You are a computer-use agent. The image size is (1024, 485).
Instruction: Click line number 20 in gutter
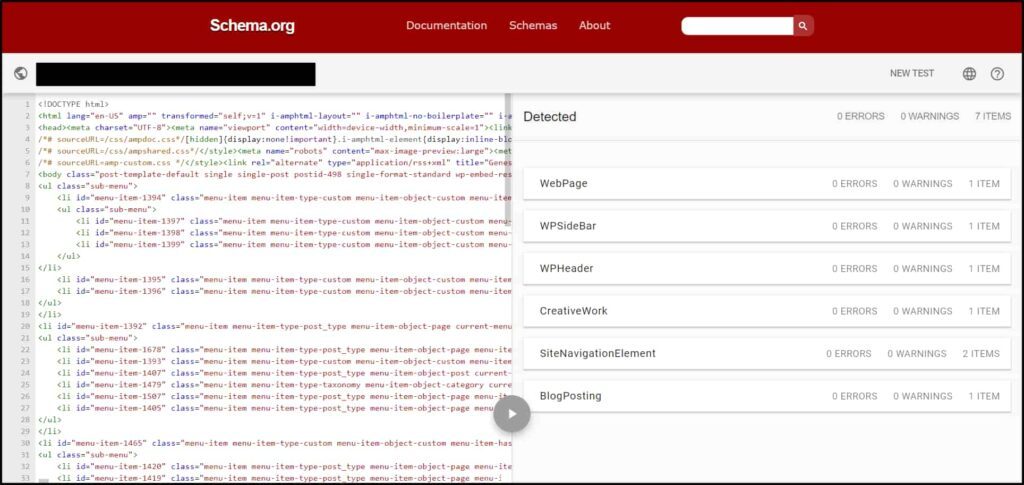tap(25, 326)
